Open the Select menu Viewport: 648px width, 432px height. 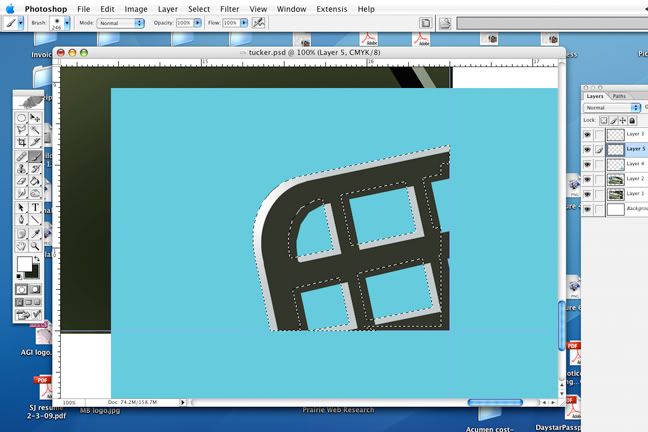click(x=199, y=9)
